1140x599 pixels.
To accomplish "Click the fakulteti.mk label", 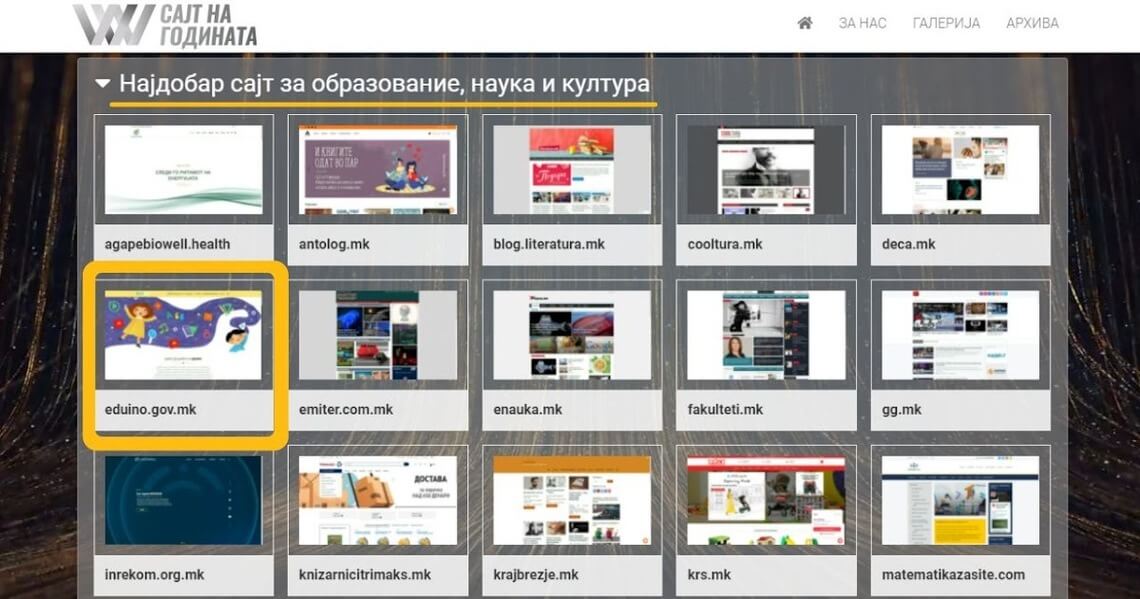I will 725,410.
